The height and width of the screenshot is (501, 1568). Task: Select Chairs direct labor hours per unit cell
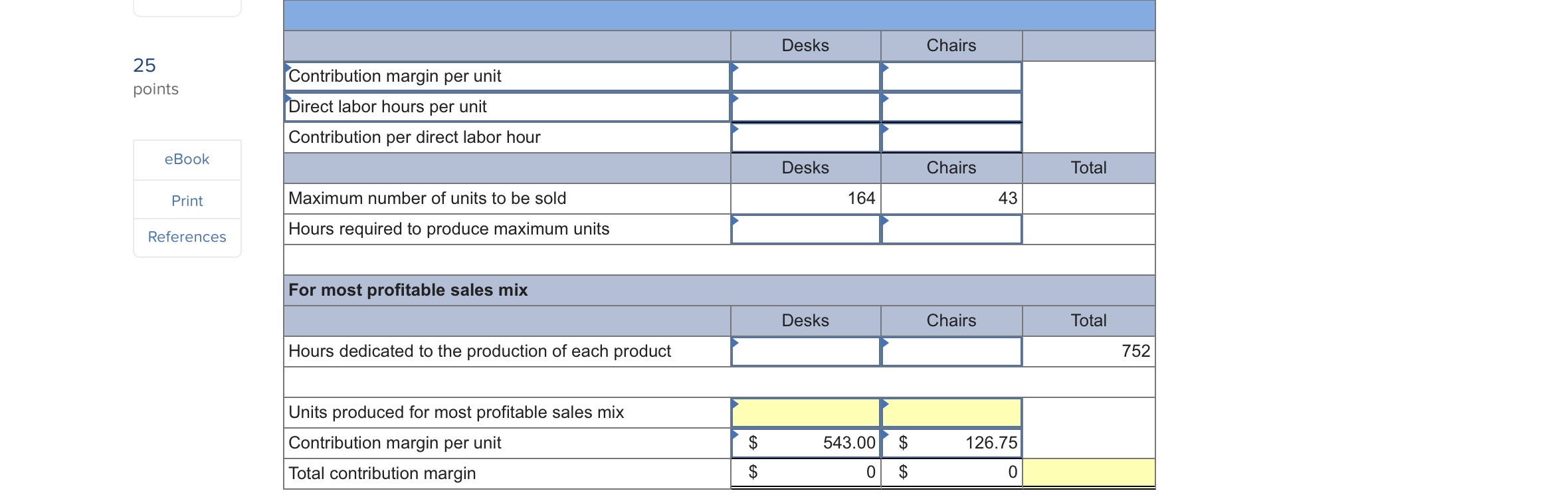[x=951, y=107]
